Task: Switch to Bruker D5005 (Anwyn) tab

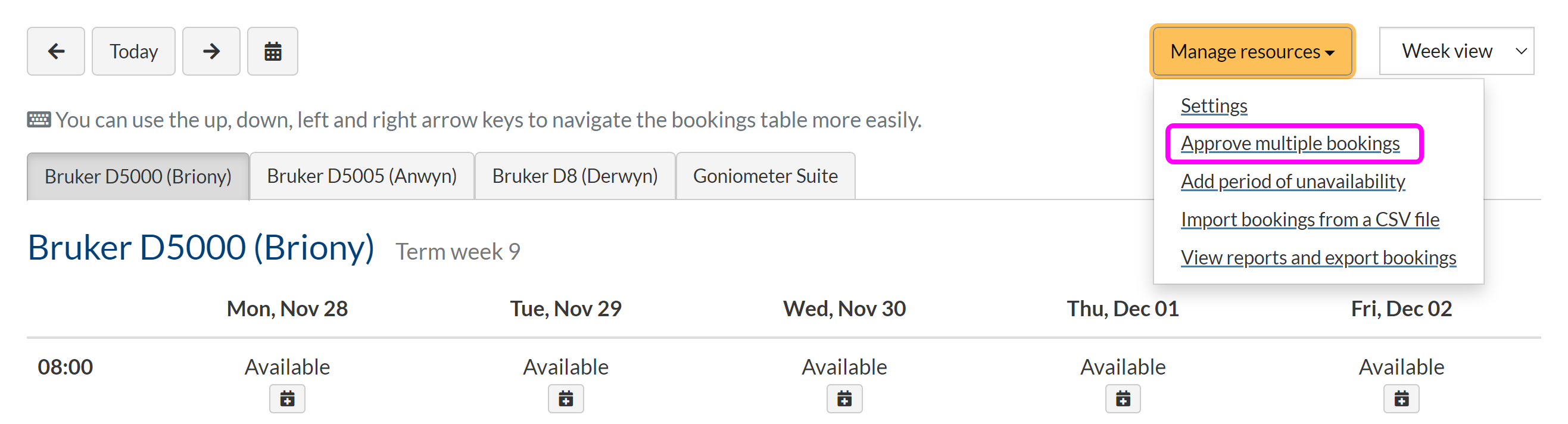Action: (x=361, y=176)
